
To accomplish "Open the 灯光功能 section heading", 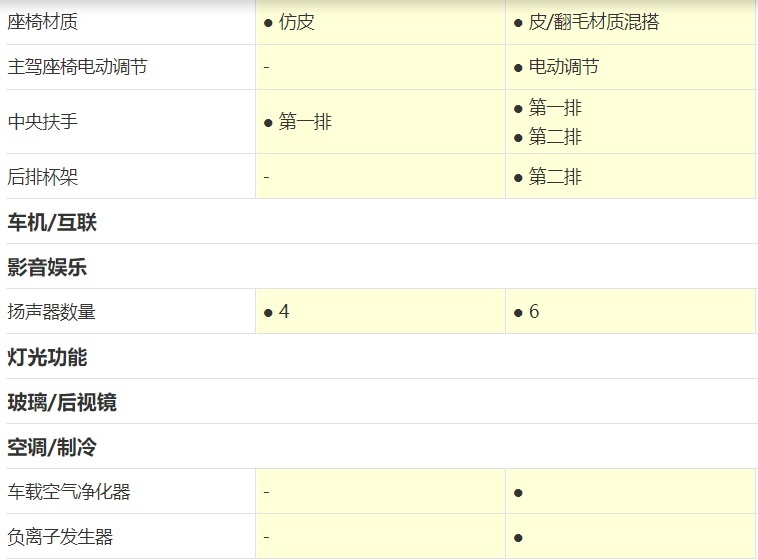I will coord(47,357).
